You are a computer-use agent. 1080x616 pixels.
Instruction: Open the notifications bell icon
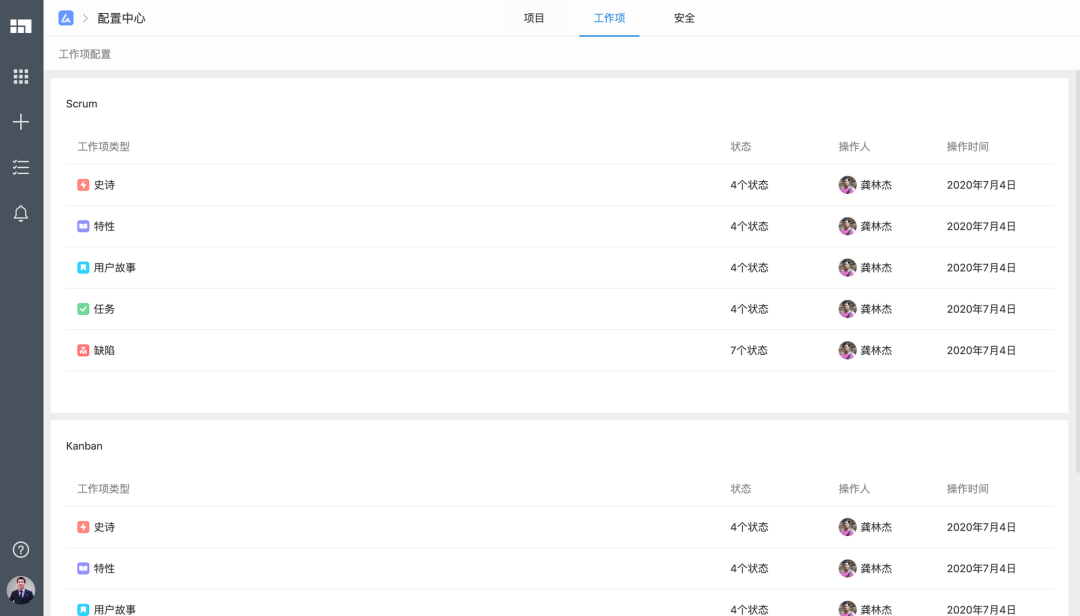21,213
